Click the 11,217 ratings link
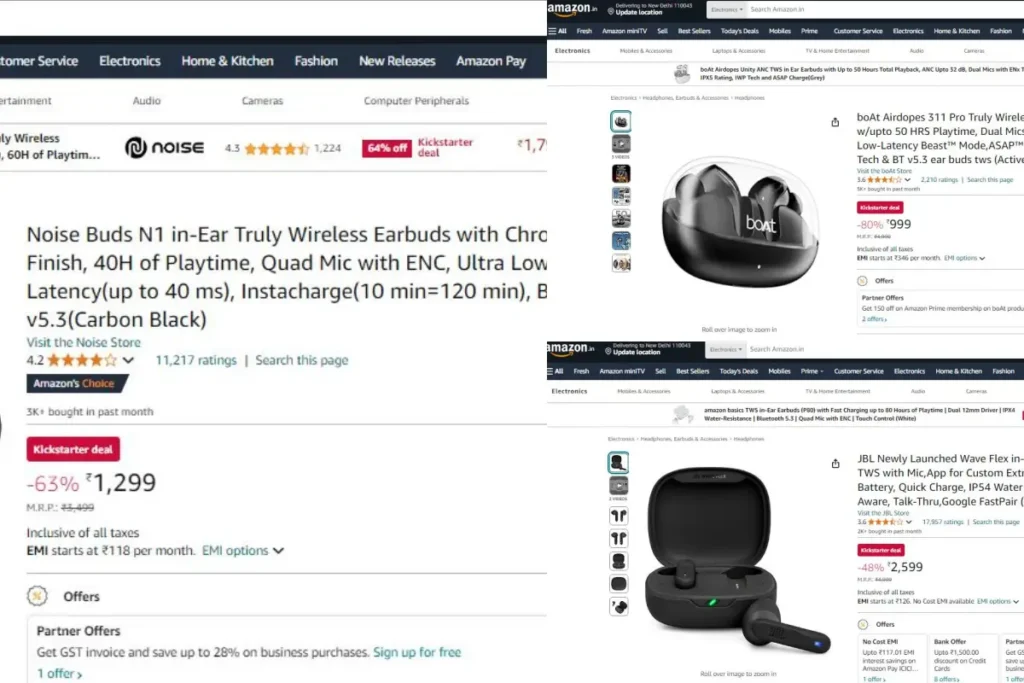 point(196,360)
